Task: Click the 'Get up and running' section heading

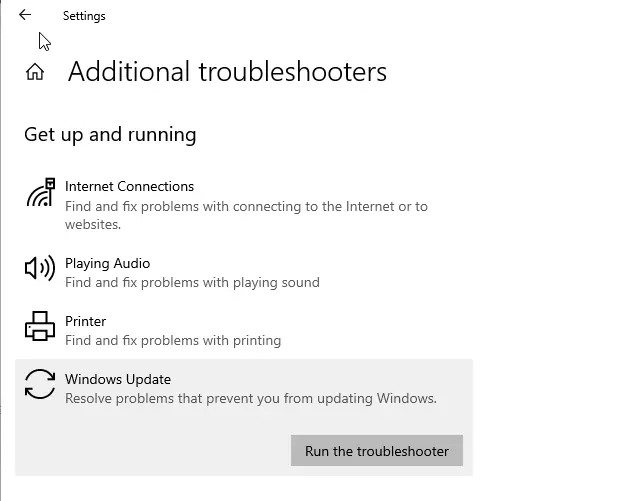Action: 110,134
